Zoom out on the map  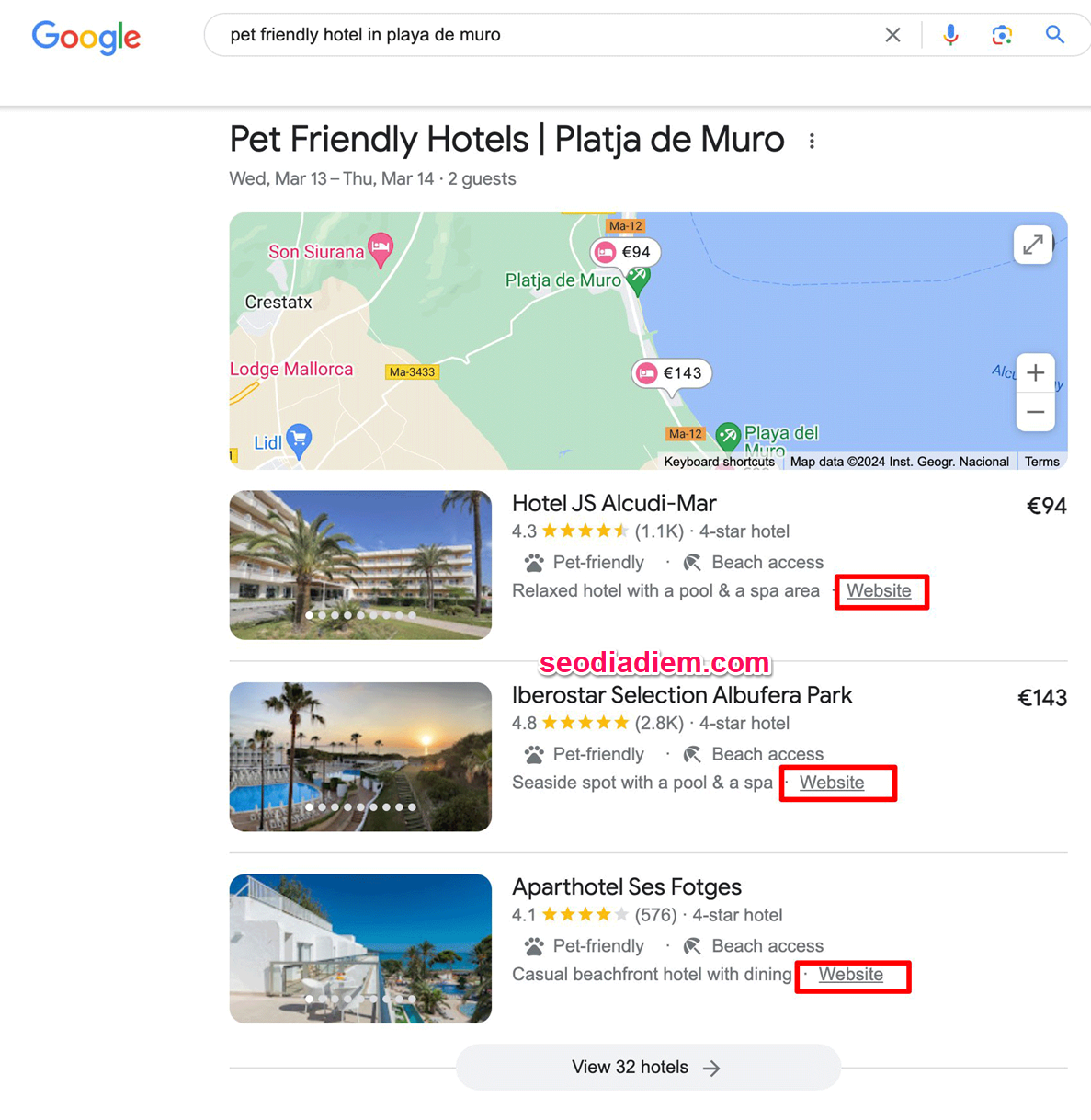tap(1035, 412)
